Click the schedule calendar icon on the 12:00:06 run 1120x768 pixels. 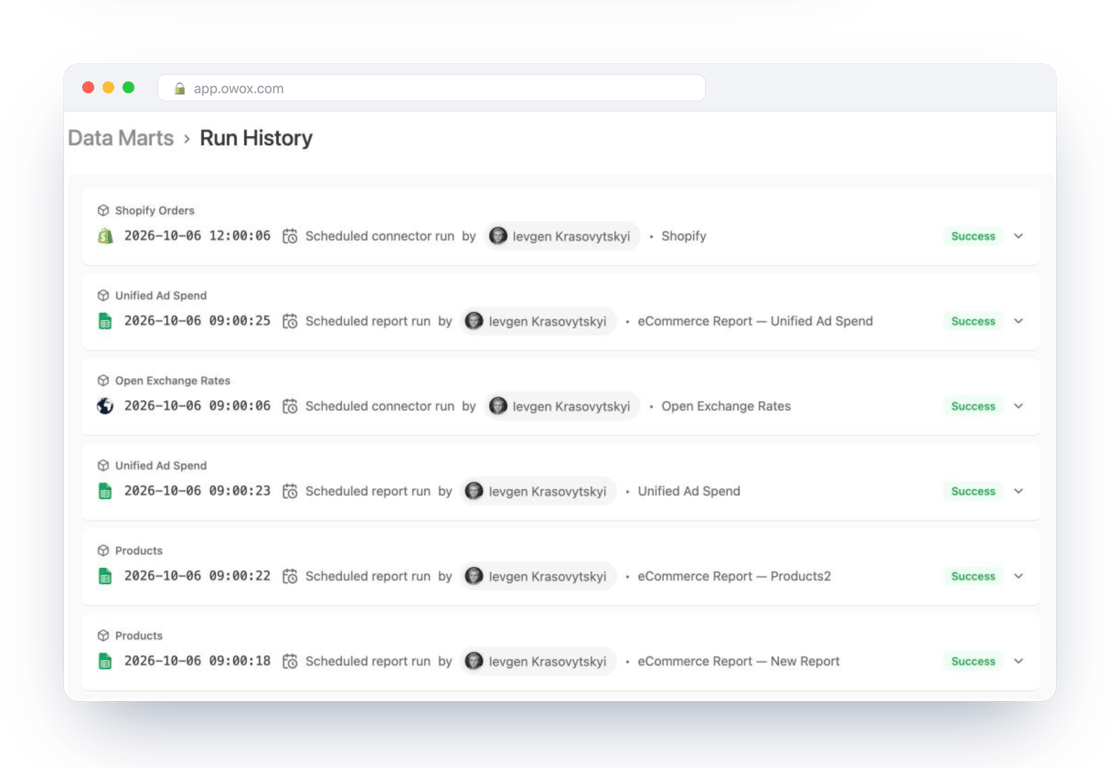(x=290, y=236)
